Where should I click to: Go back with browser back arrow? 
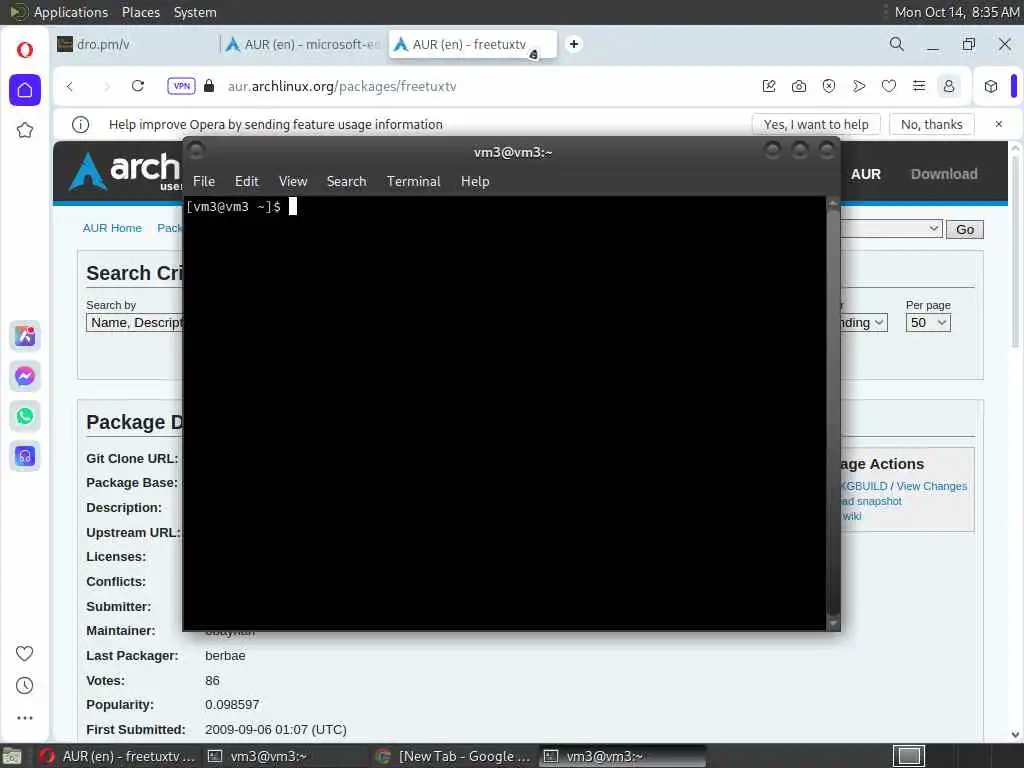pyautogui.click(x=70, y=86)
